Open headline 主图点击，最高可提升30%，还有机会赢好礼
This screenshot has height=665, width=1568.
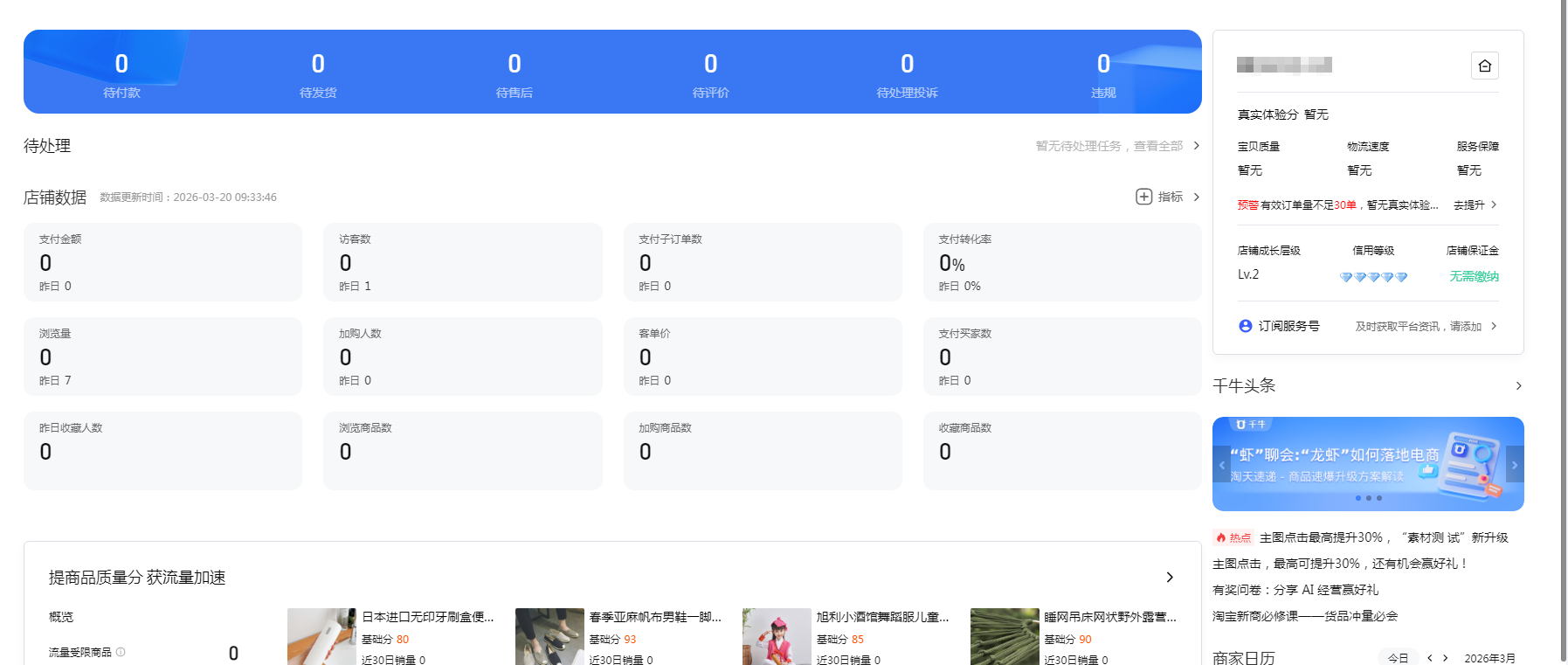click(x=1340, y=564)
